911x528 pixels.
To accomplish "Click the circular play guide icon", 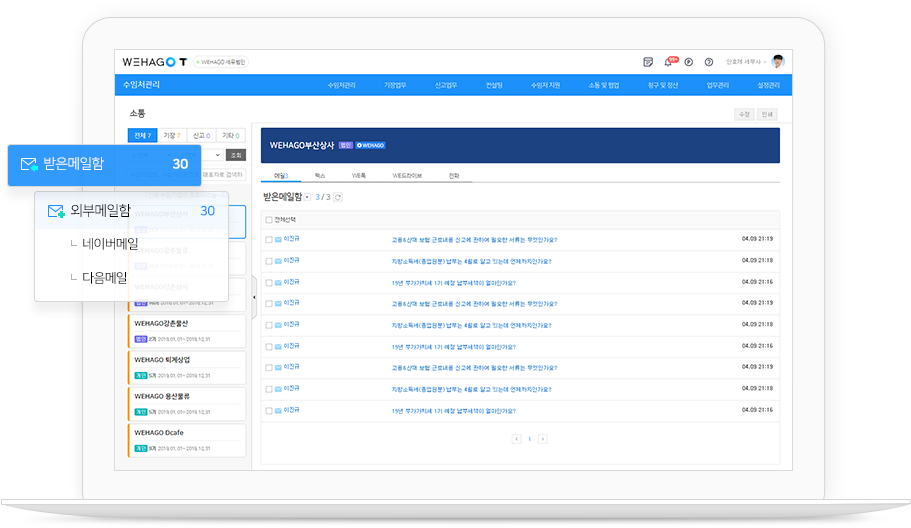I will coord(688,62).
